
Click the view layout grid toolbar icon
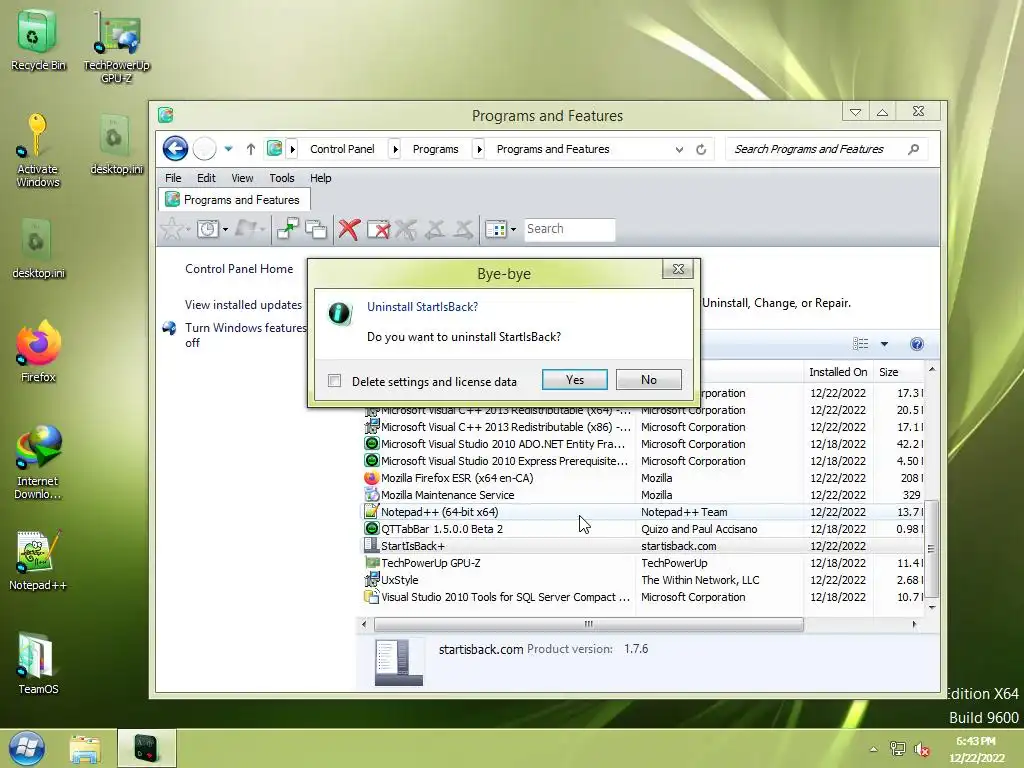(x=496, y=229)
